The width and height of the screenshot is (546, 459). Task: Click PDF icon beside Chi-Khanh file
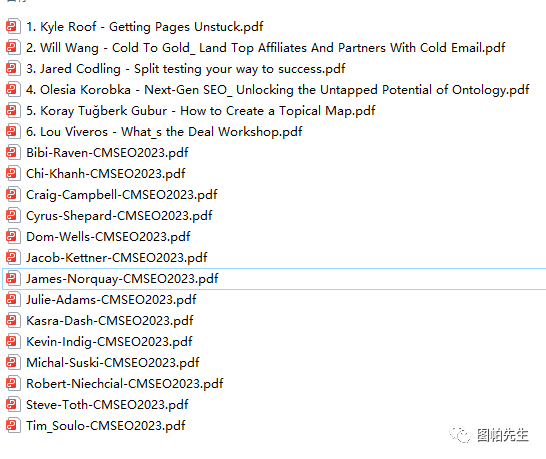point(13,173)
